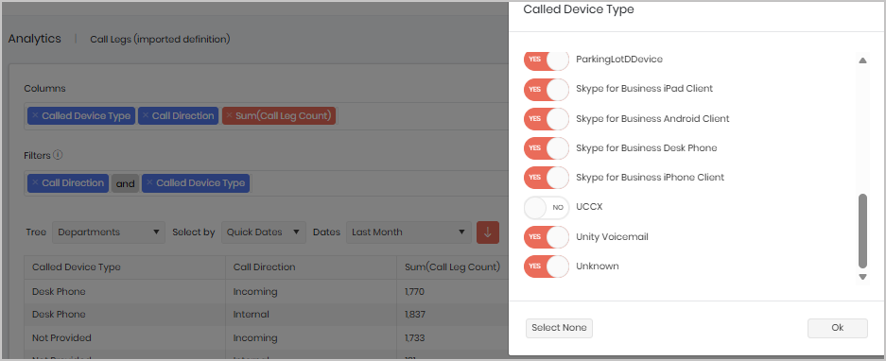Remove Sum(Call Leg Count) column tag

[x=229, y=115]
